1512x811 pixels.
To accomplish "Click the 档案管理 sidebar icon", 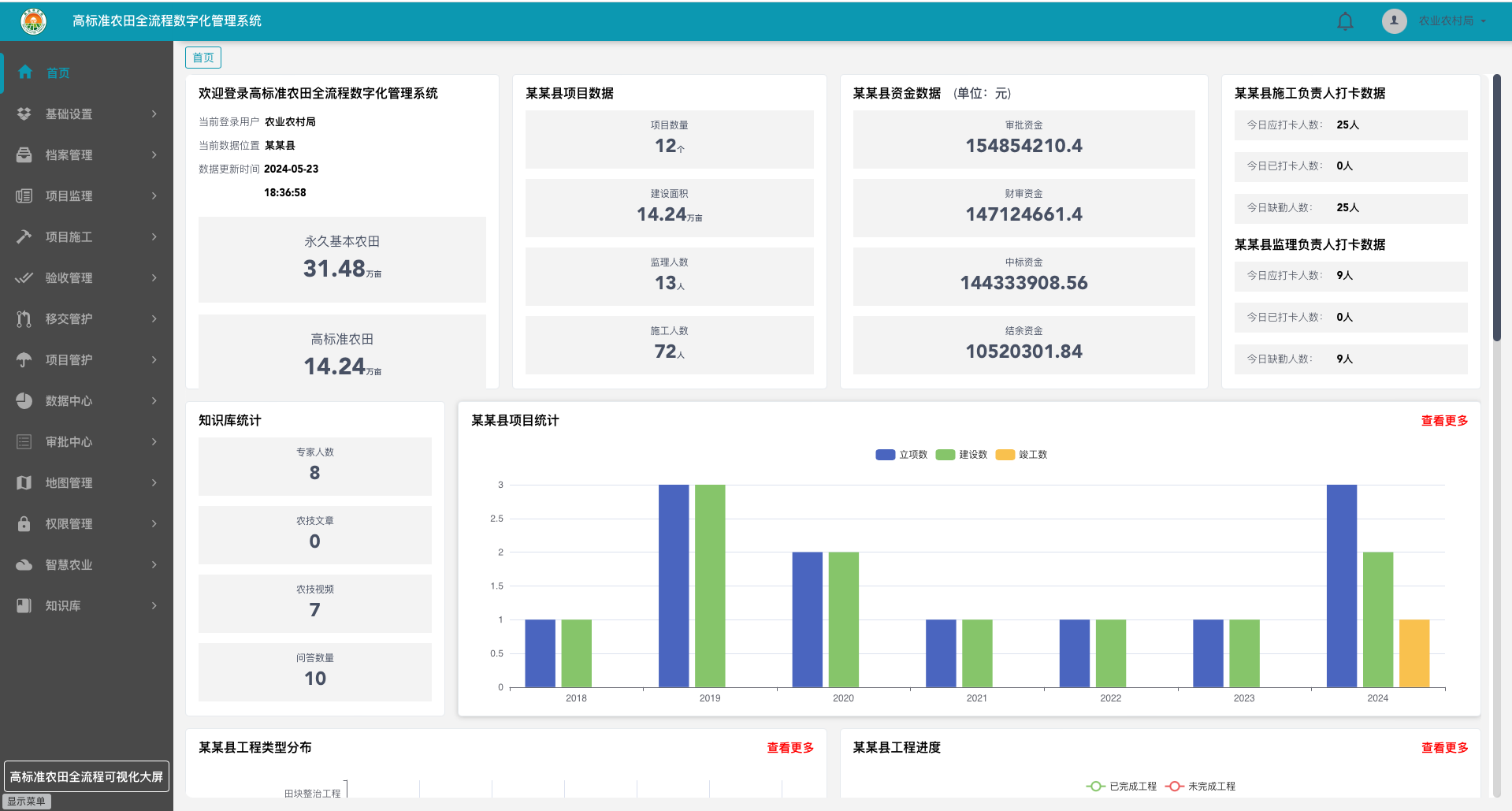I will [24, 154].
